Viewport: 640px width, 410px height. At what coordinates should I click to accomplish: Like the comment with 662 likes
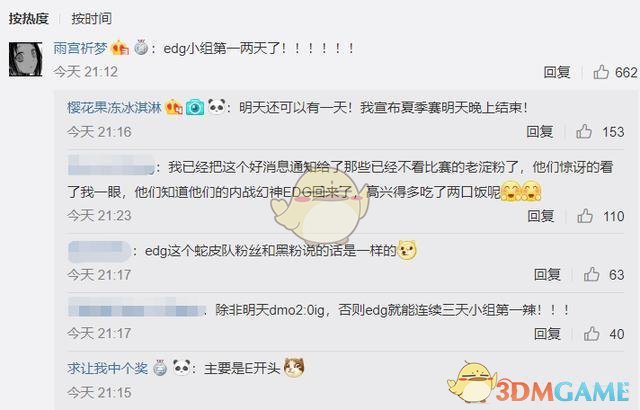tap(601, 72)
